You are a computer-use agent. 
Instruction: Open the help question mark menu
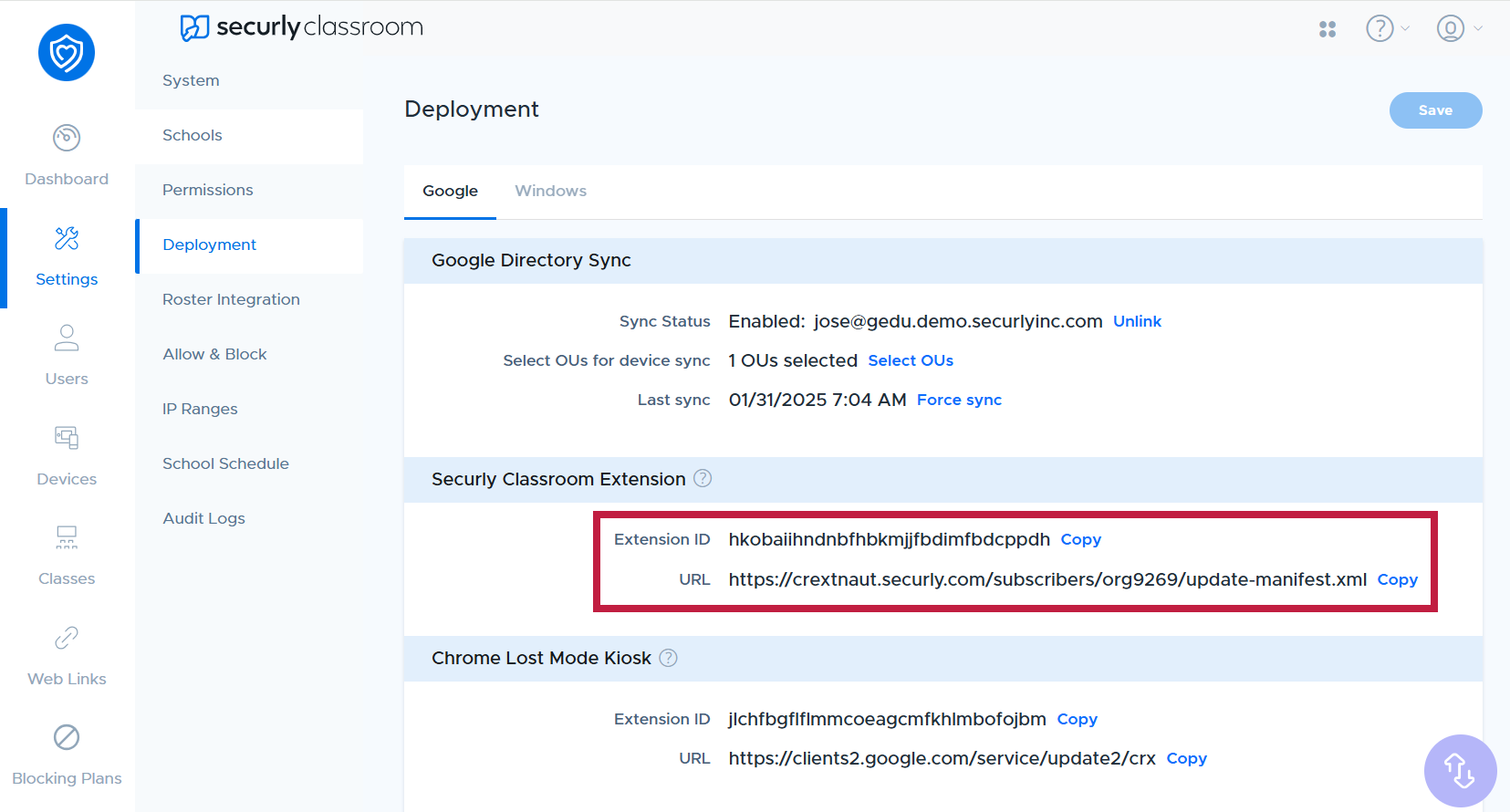(x=1387, y=28)
